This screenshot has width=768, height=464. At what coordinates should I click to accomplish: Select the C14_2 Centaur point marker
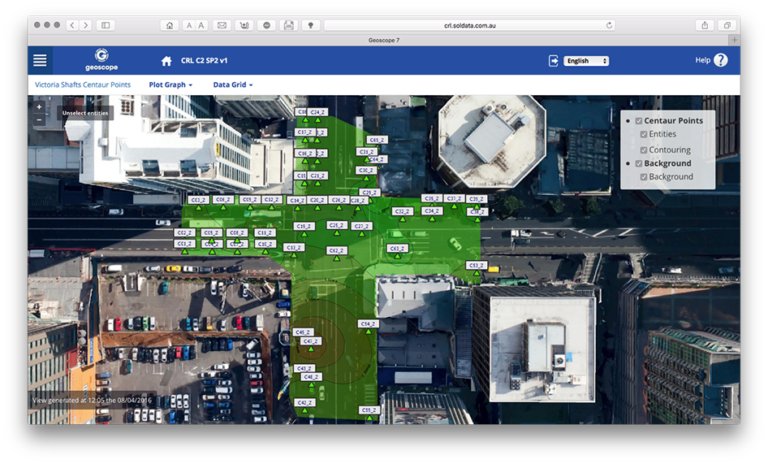pos(368,324)
